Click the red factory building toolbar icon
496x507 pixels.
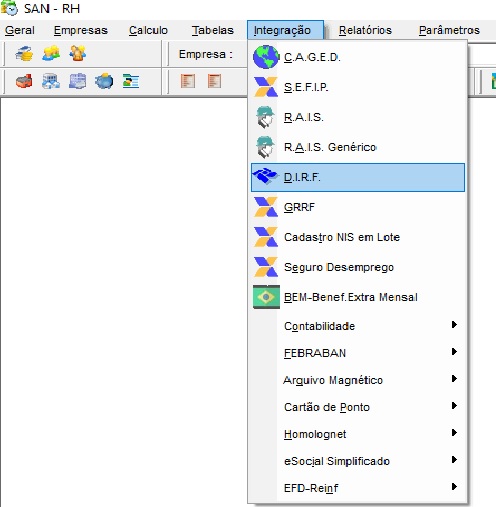click(24, 81)
